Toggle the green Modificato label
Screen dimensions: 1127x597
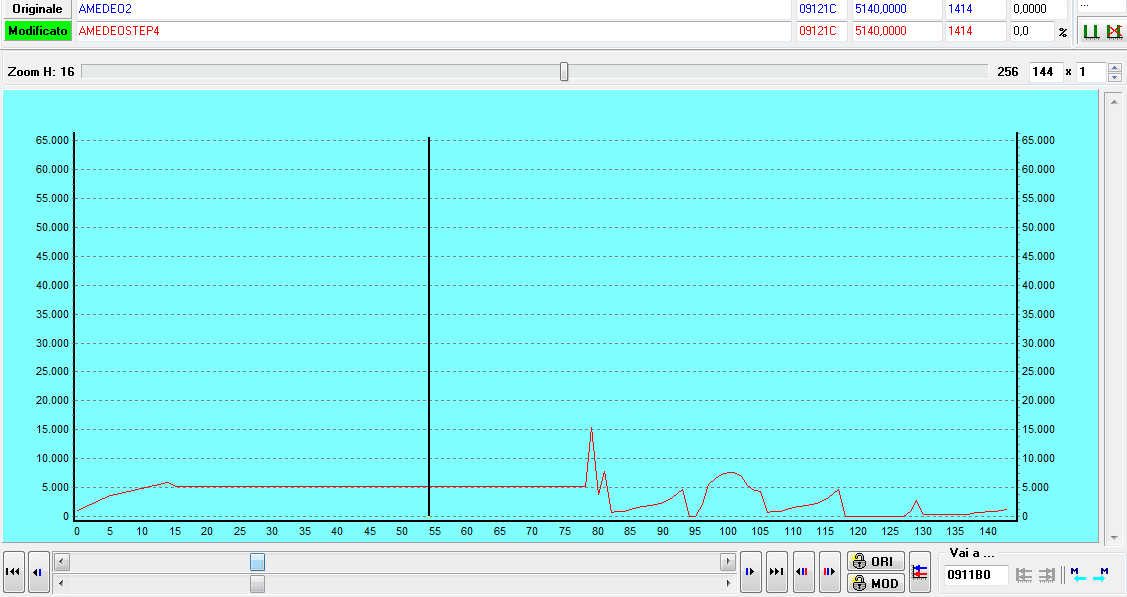38,31
